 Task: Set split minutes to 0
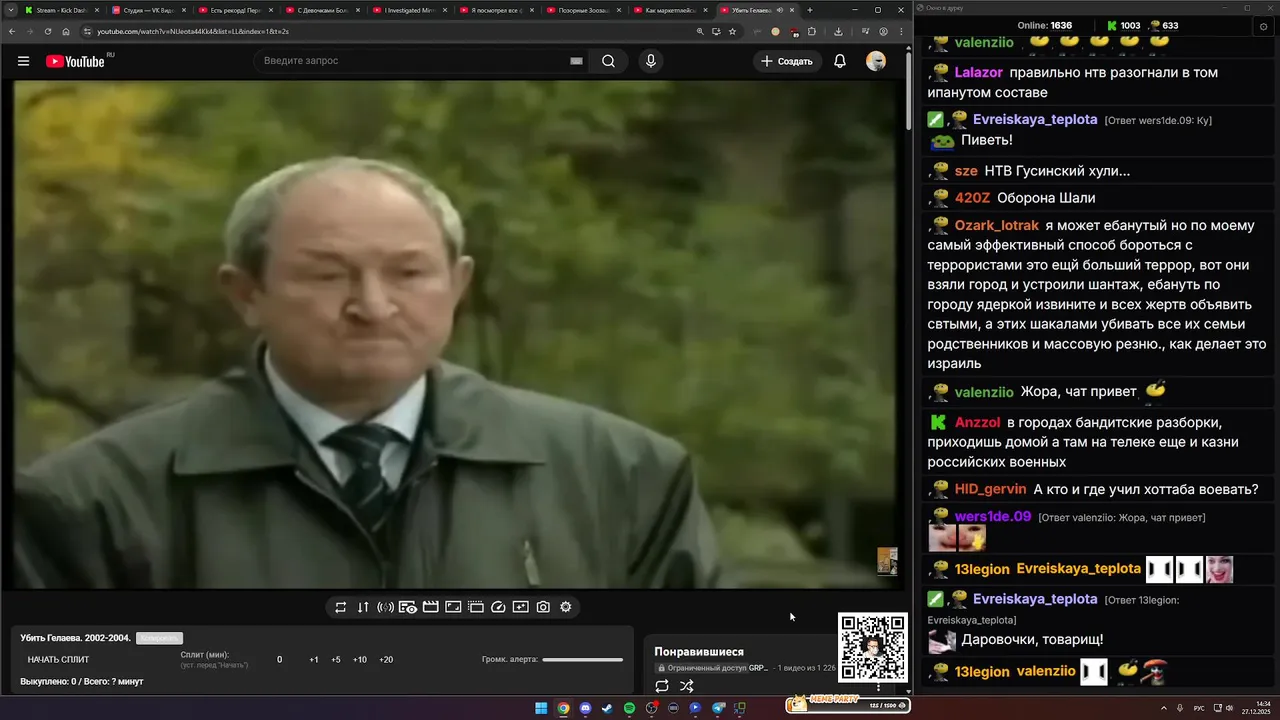point(280,660)
